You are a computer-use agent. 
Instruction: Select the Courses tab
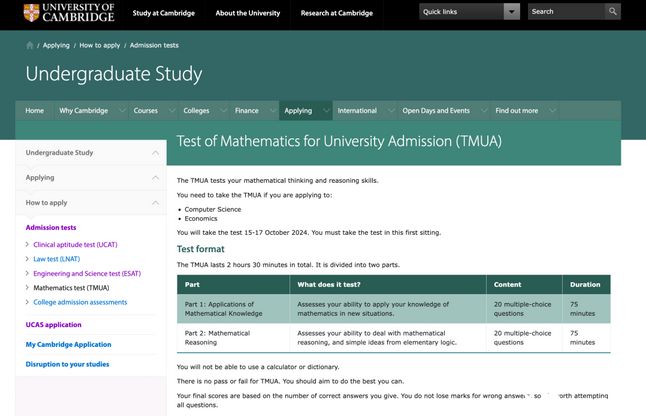pyautogui.click(x=145, y=110)
